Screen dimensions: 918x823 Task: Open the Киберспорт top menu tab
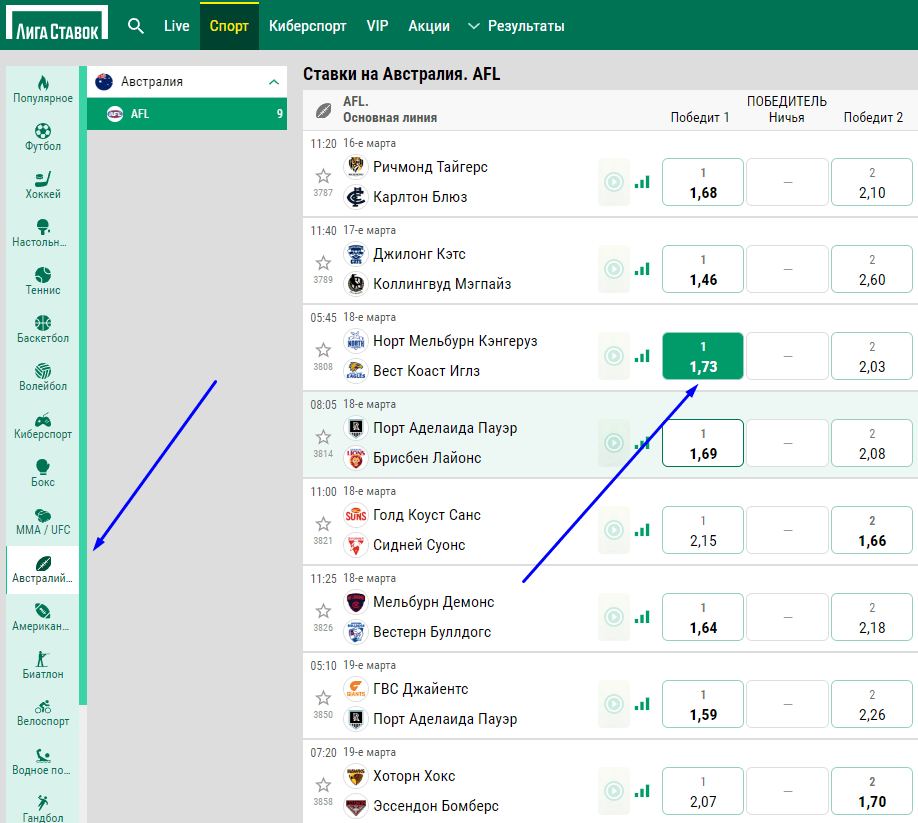pyautogui.click(x=307, y=26)
